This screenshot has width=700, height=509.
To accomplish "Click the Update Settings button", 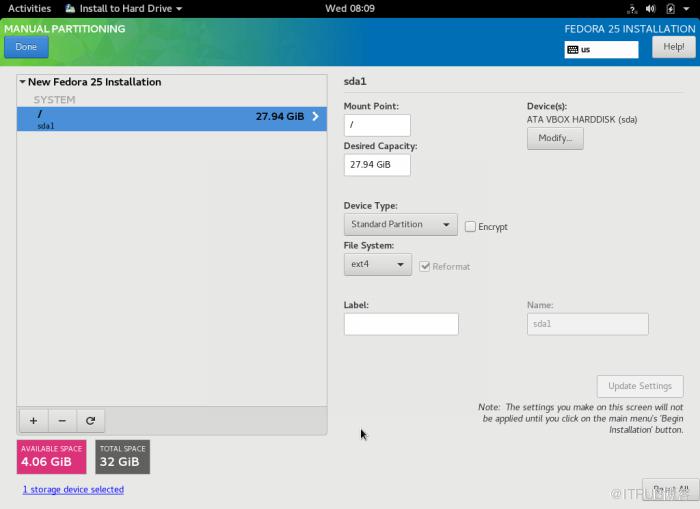I will [x=640, y=386].
